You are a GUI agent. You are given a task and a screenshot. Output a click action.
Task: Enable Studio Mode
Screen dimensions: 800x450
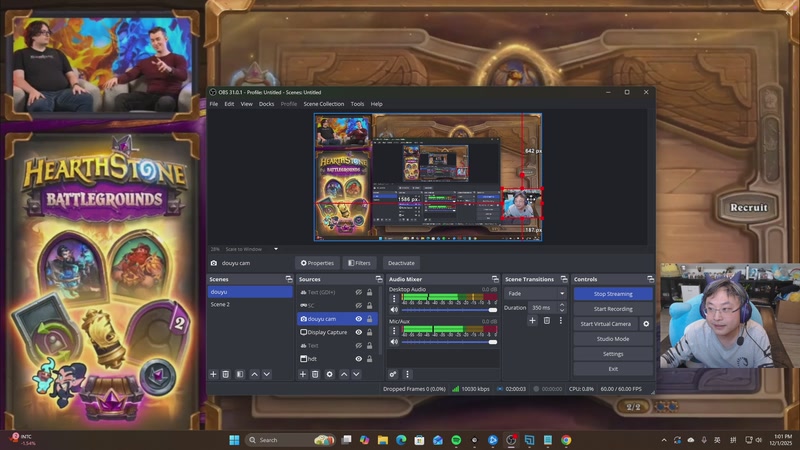[x=613, y=339]
